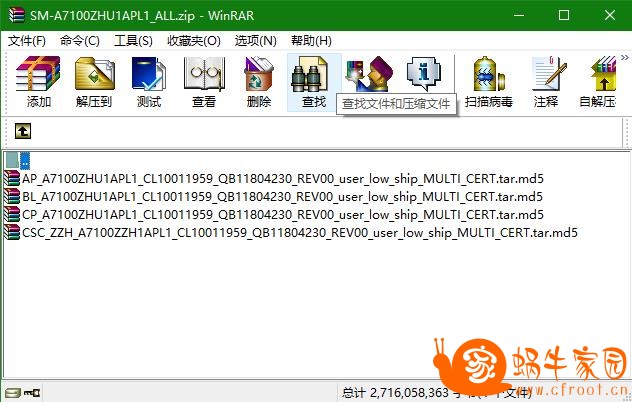The width and height of the screenshot is (632, 402).
Task: Open the Options (选项) menu
Action: pos(256,41)
